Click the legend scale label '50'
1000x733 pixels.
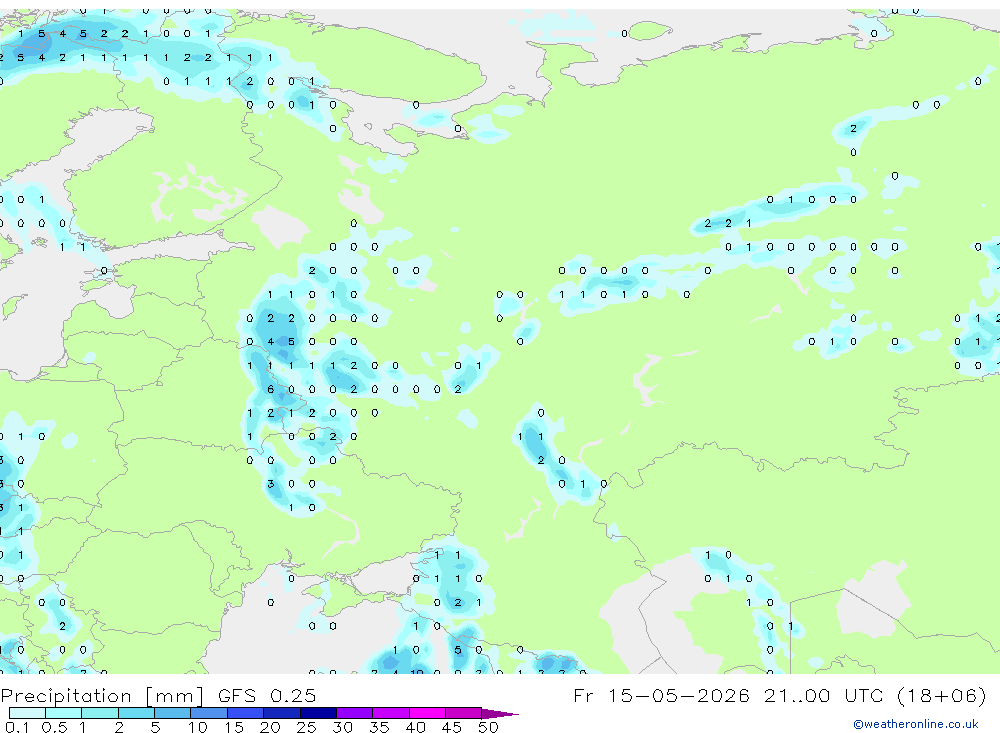tap(488, 727)
